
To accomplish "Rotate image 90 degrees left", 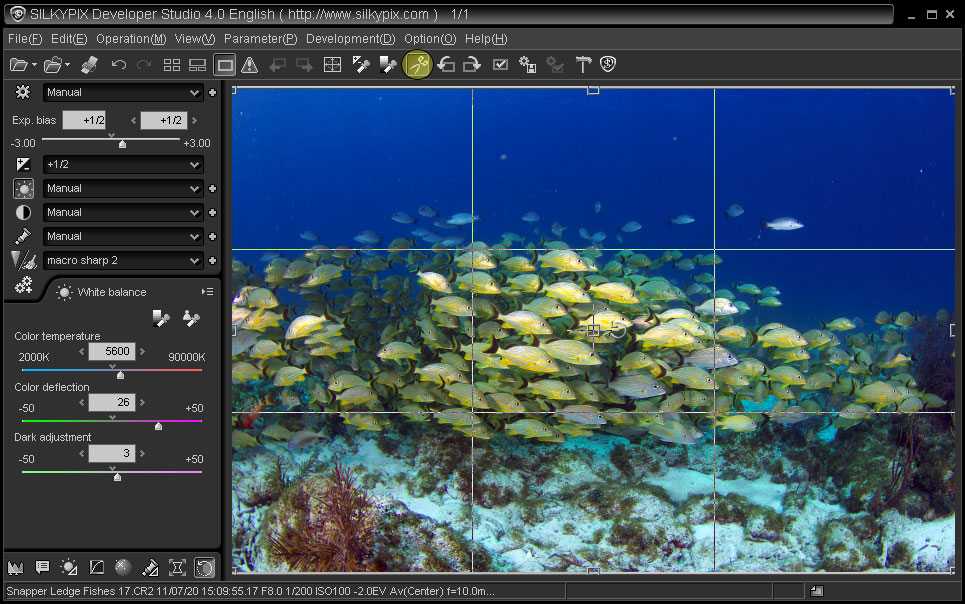I will coord(446,65).
